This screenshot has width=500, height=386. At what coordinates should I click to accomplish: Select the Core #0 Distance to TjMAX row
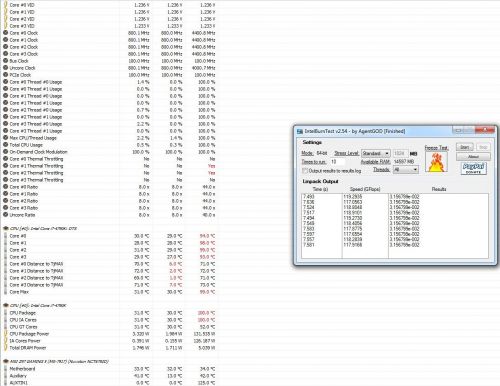pos(109,264)
